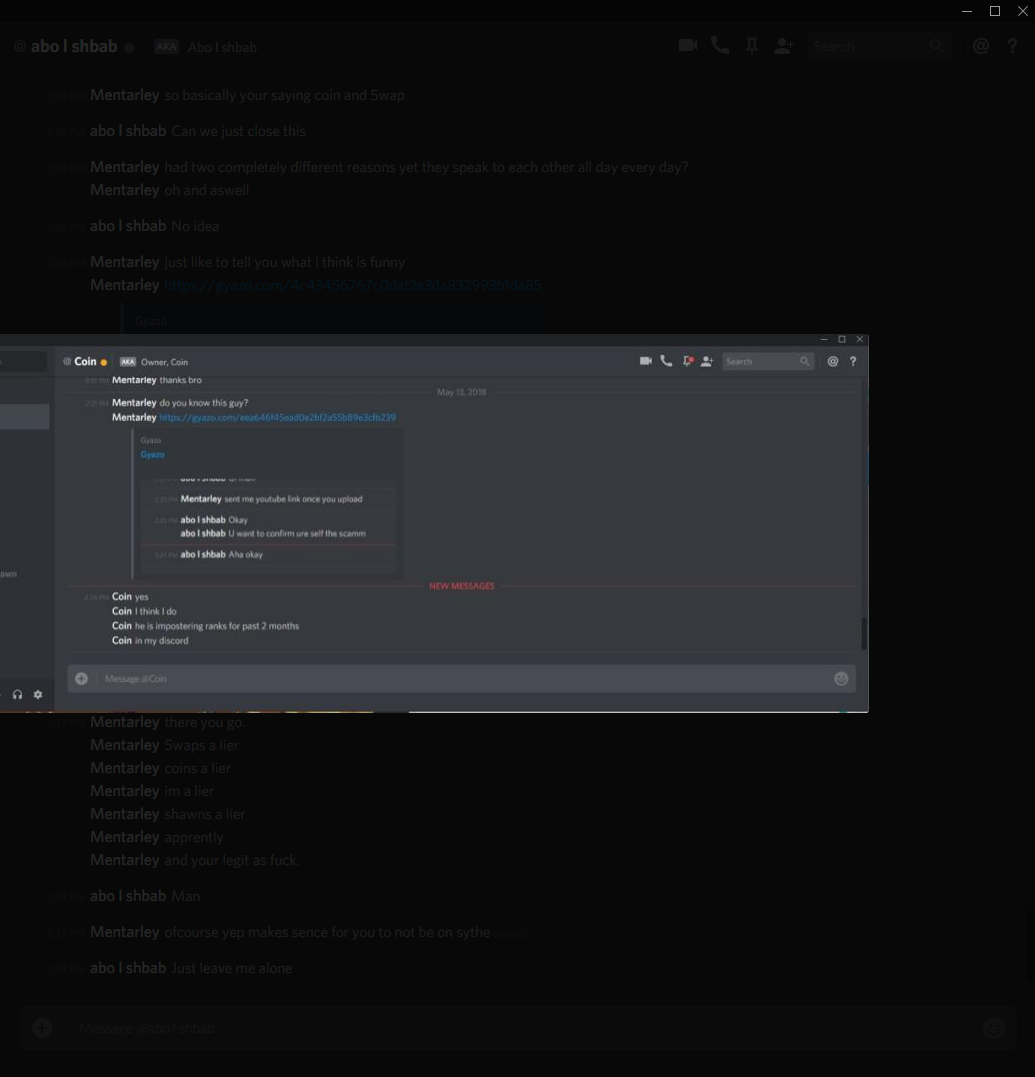Click scrollbar thumb in Coin chat screenshot
The image size is (1035, 1077).
click(x=864, y=633)
